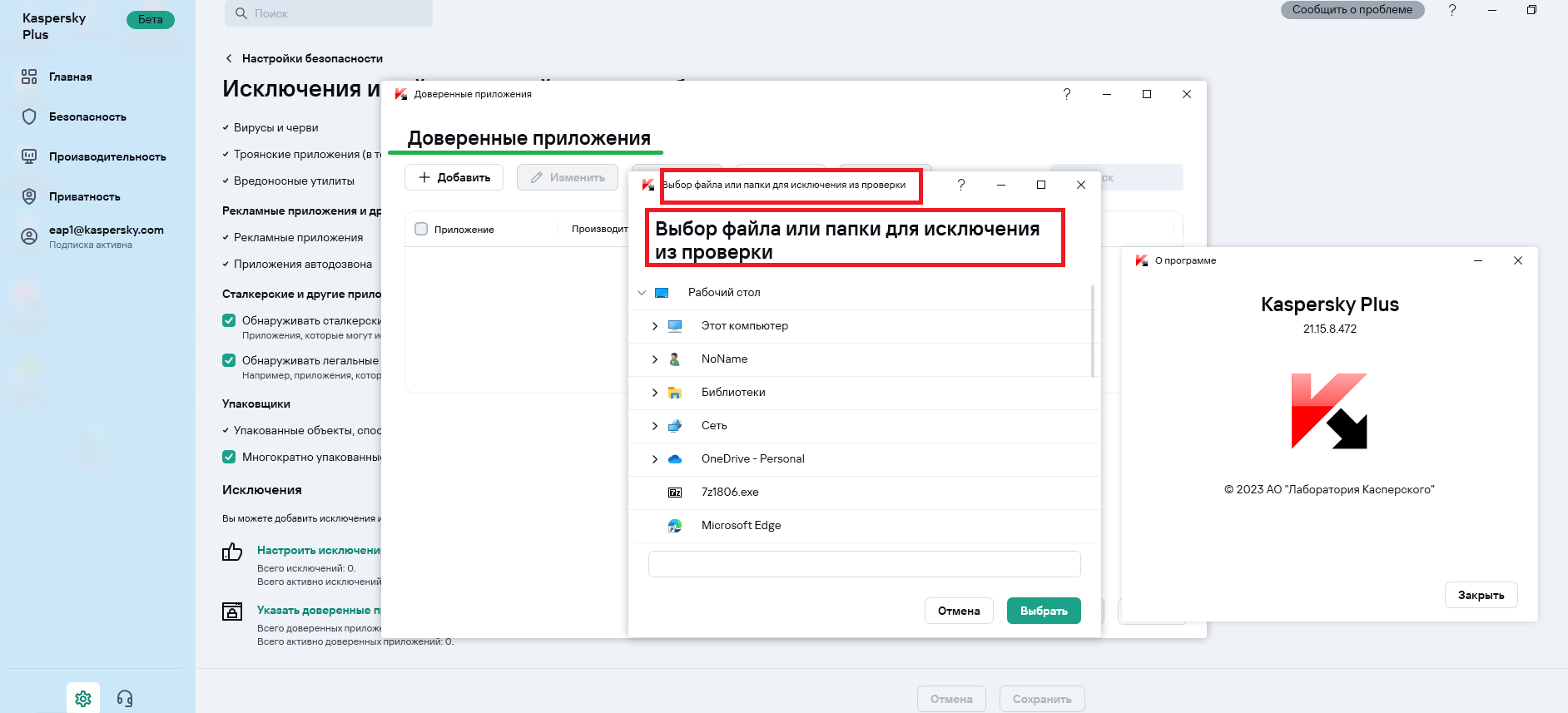1568x713 pixels.
Task: Click the Изменить button
Action: click(x=568, y=177)
